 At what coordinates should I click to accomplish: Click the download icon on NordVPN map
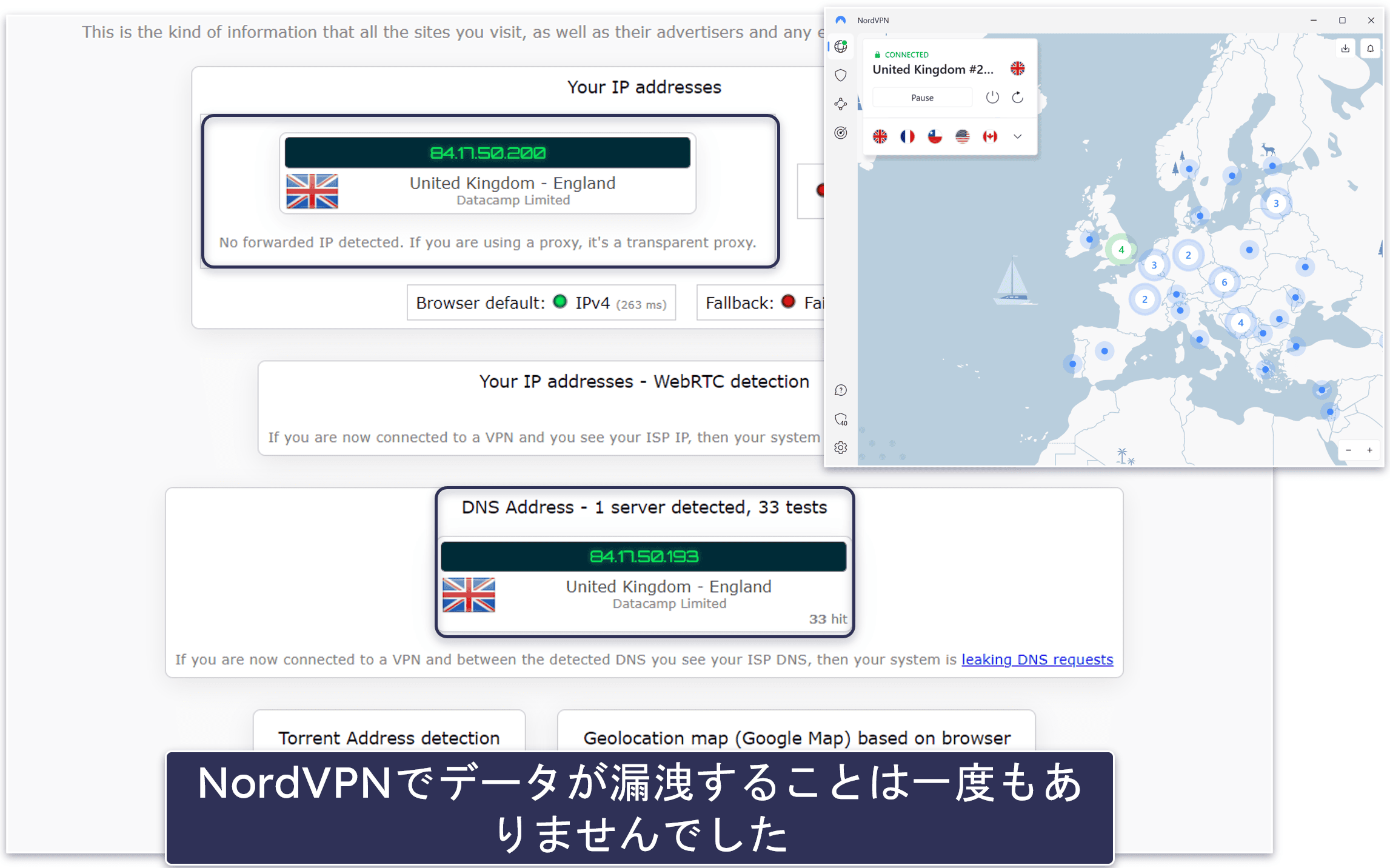pos(1345,48)
